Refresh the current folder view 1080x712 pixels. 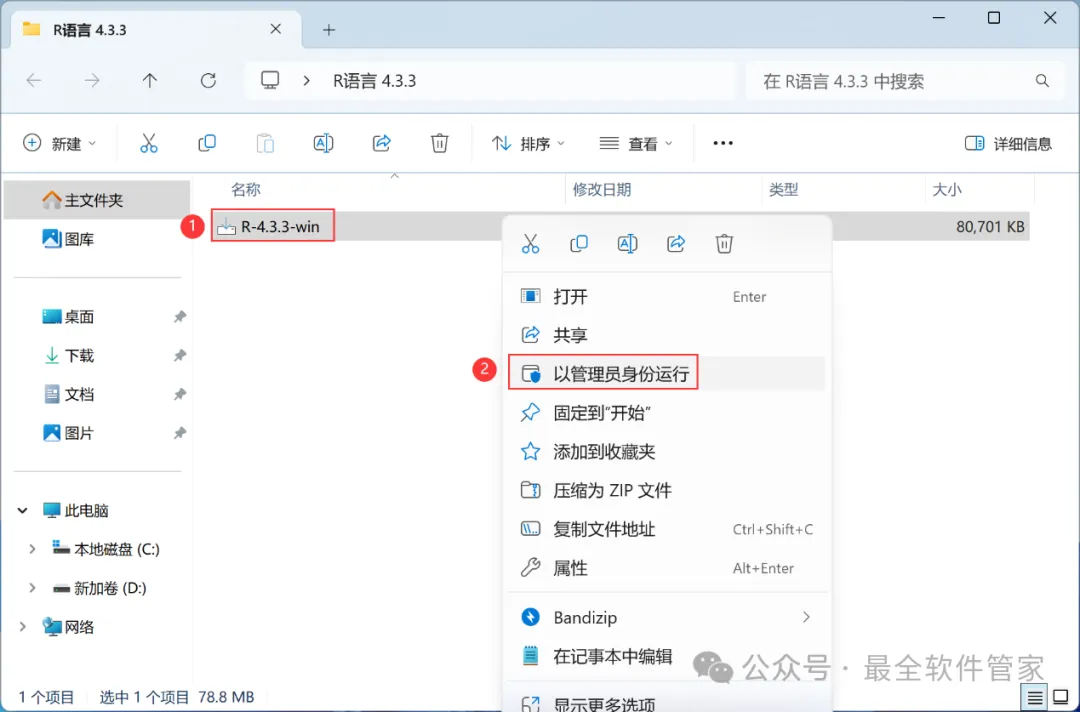pos(208,81)
